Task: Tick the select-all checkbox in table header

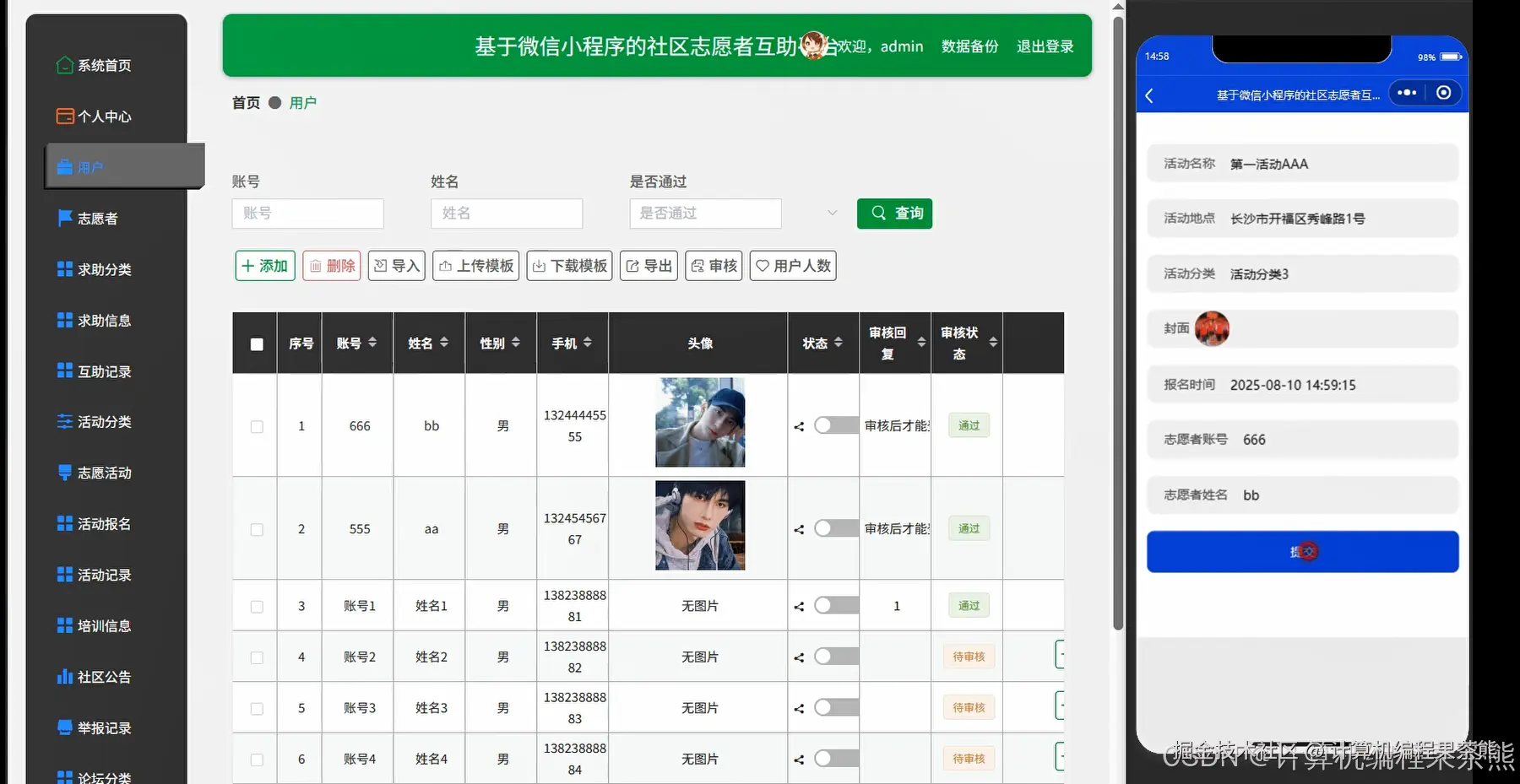Action: tap(257, 344)
